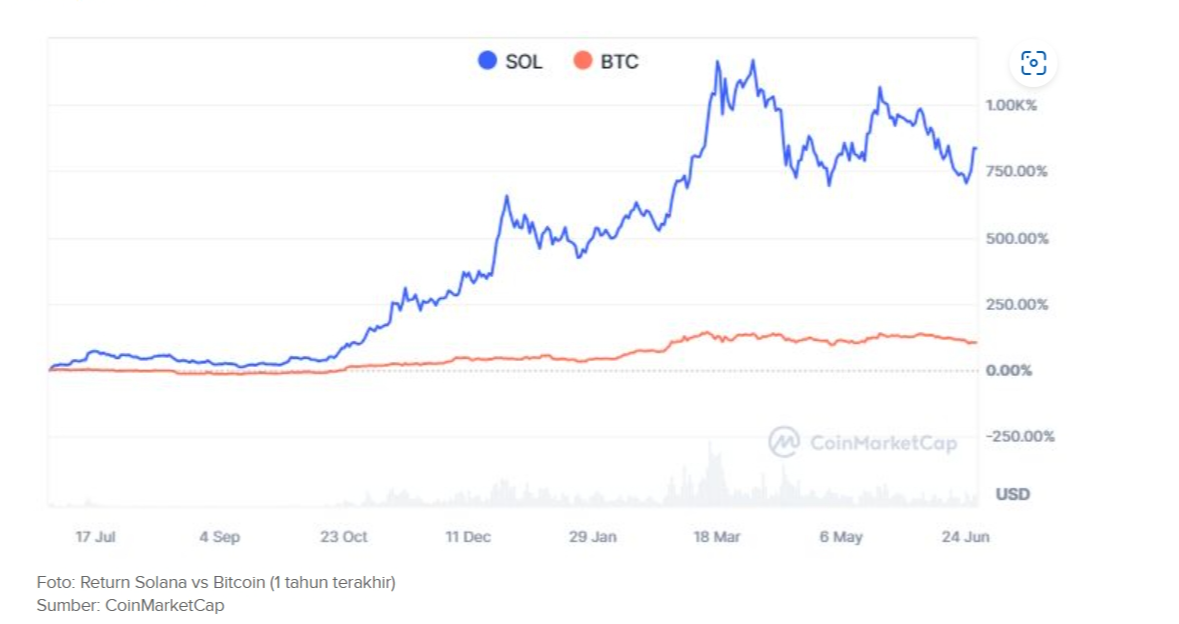Click the blue SOL legend dot
This screenshot has height=624, width=1179.
pos(488,61)
